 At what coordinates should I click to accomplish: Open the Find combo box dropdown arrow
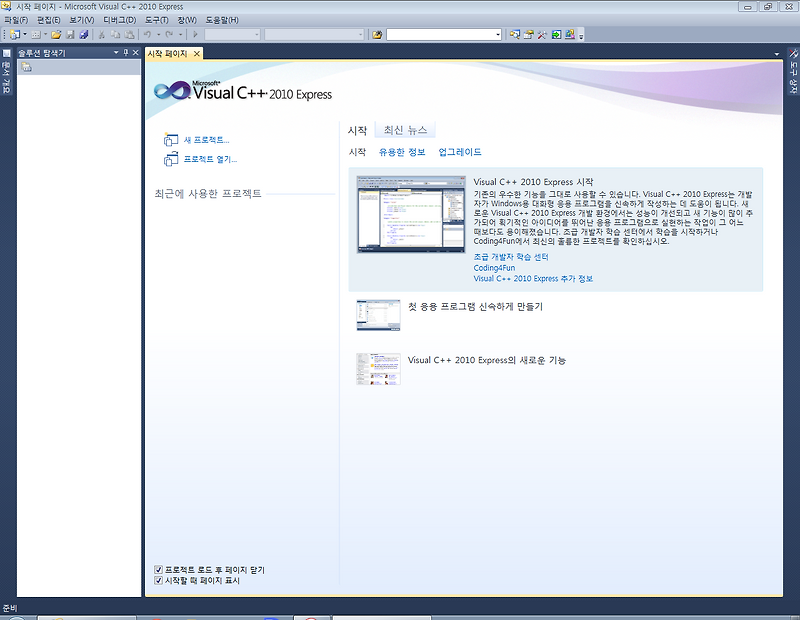(498, 35)
